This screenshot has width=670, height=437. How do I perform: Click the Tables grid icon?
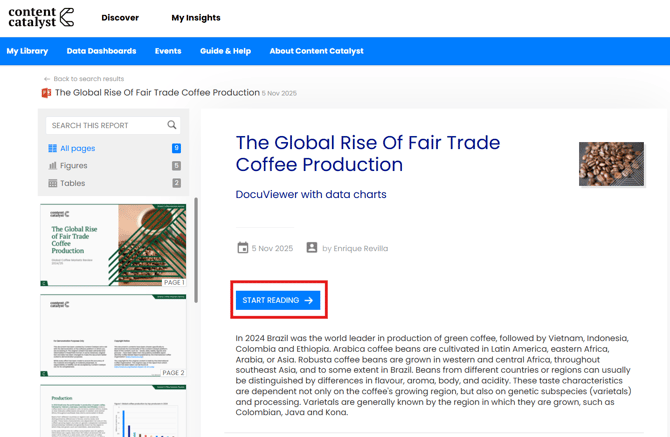(x=52, y=184)
